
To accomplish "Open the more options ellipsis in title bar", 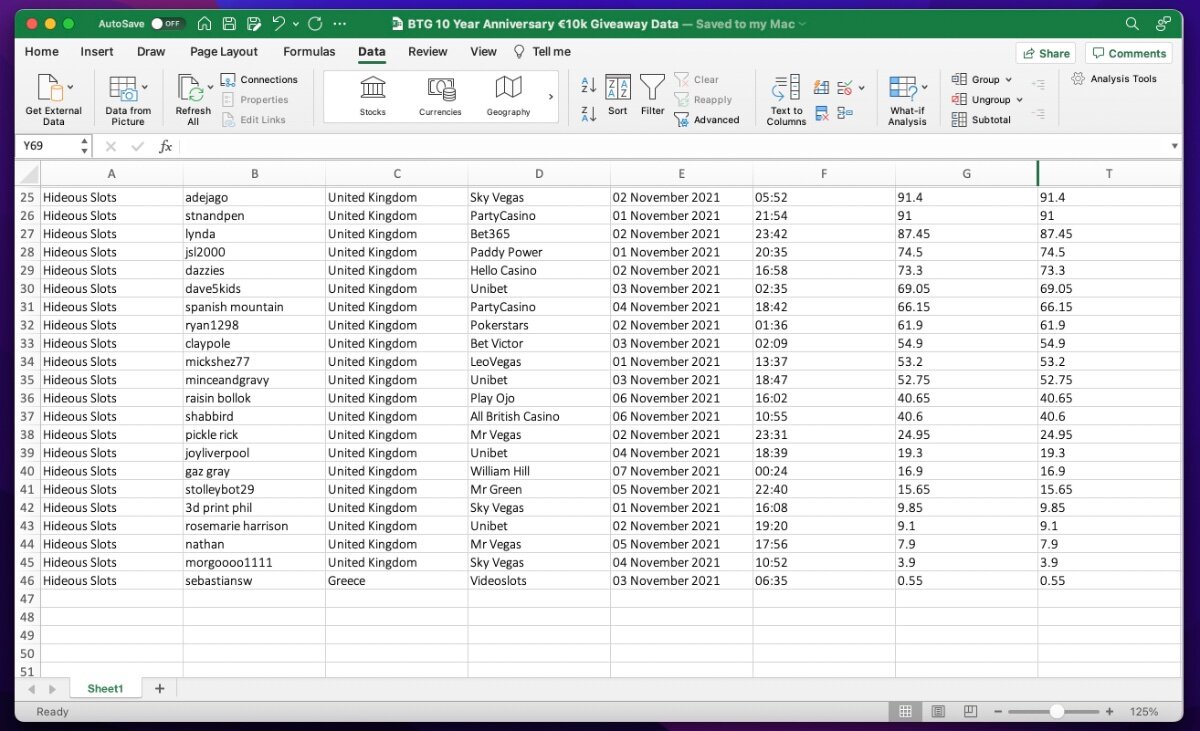I will tap(341, 23).
